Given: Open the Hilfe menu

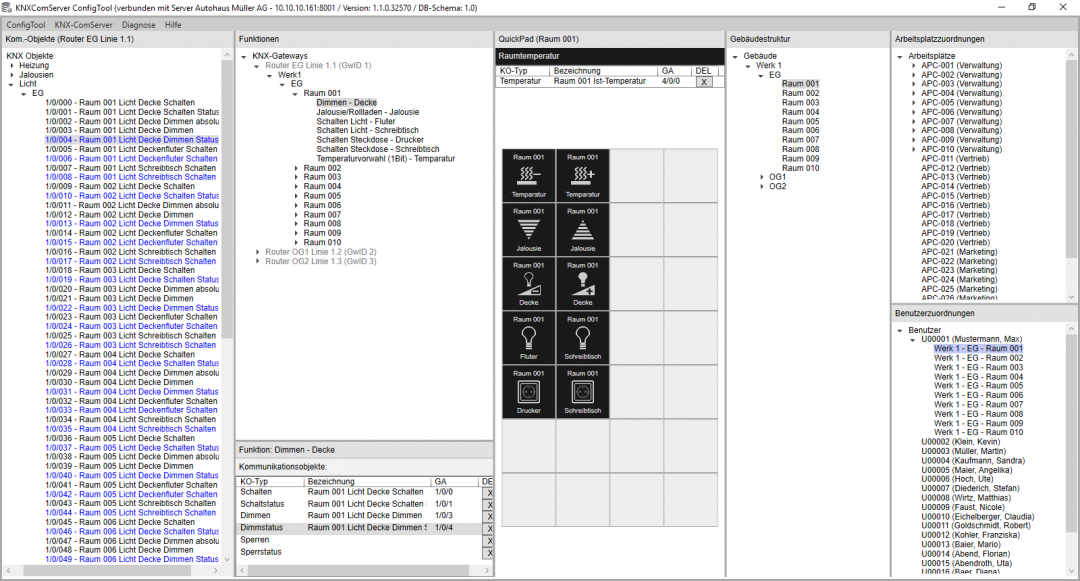Looking at the screenshot, I should tap(173, 23).
